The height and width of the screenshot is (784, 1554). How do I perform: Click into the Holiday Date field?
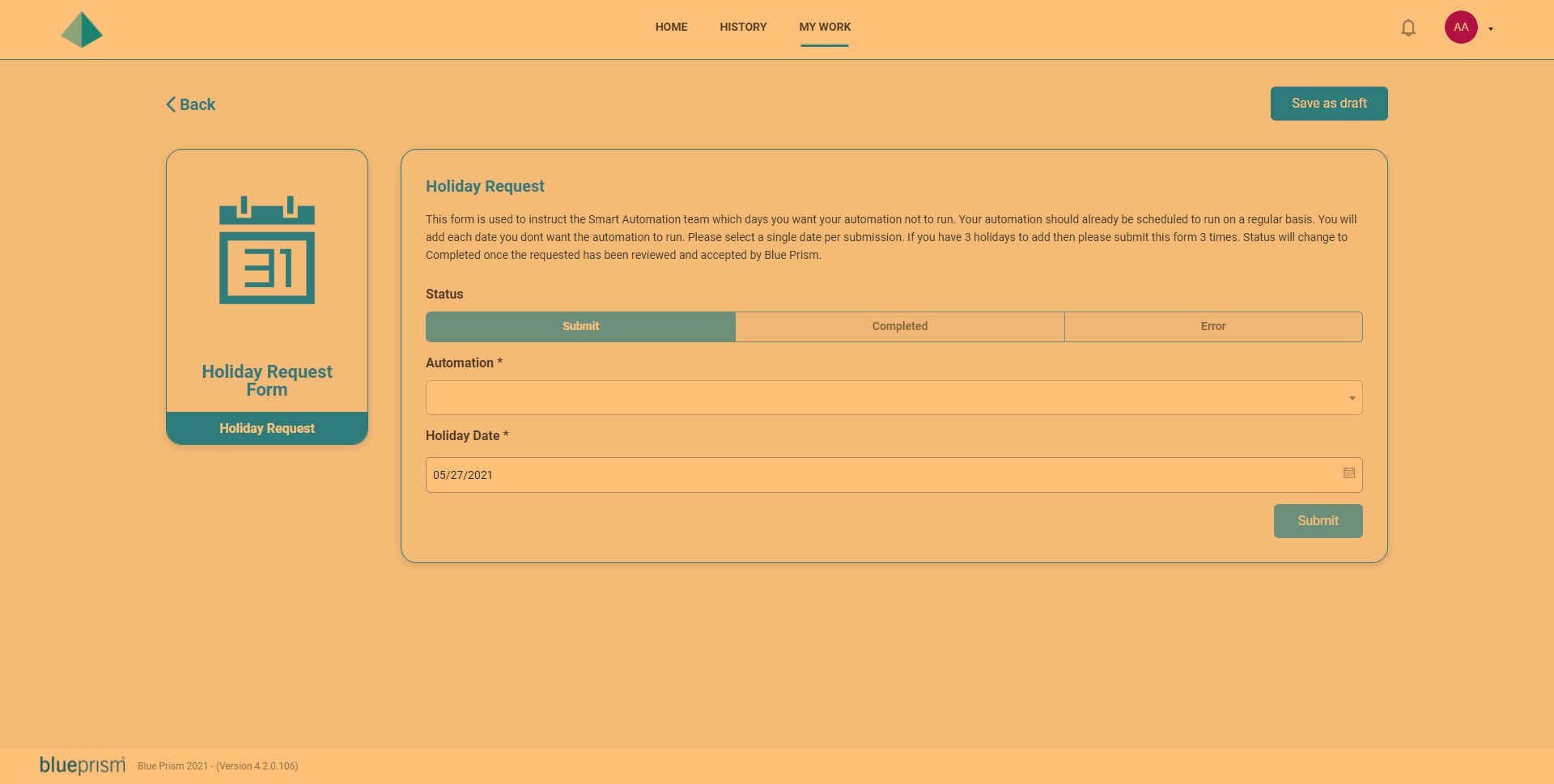(894, 475)
